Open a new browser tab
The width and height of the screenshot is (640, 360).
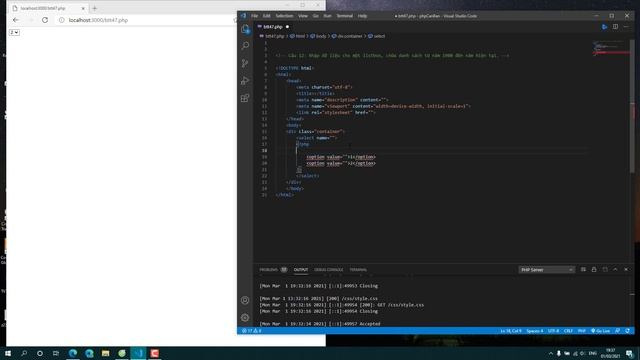(95, 8)
